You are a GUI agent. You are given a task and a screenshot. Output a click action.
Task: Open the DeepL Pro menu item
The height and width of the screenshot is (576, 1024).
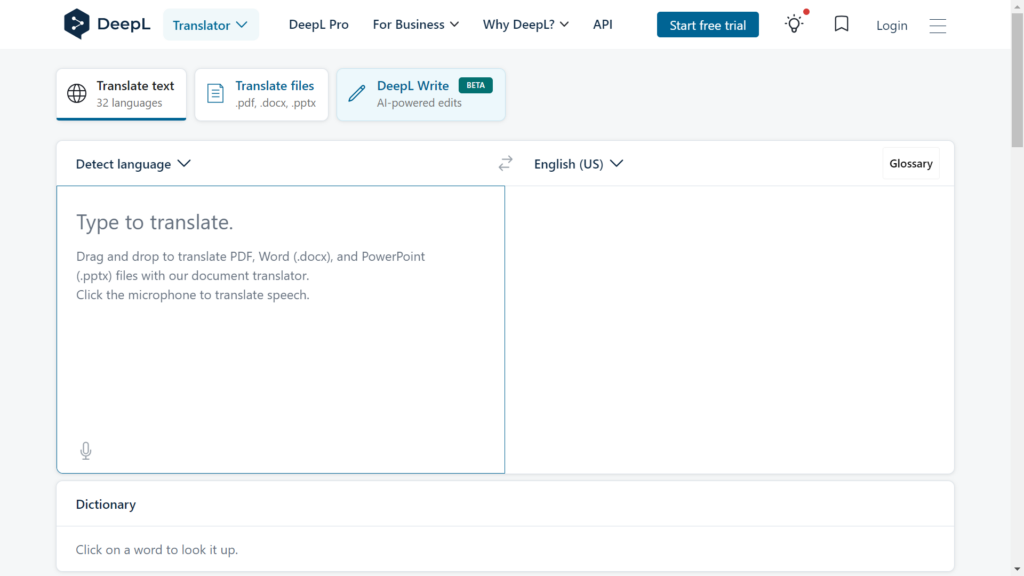pyautogui.click(x=318, y=24)
